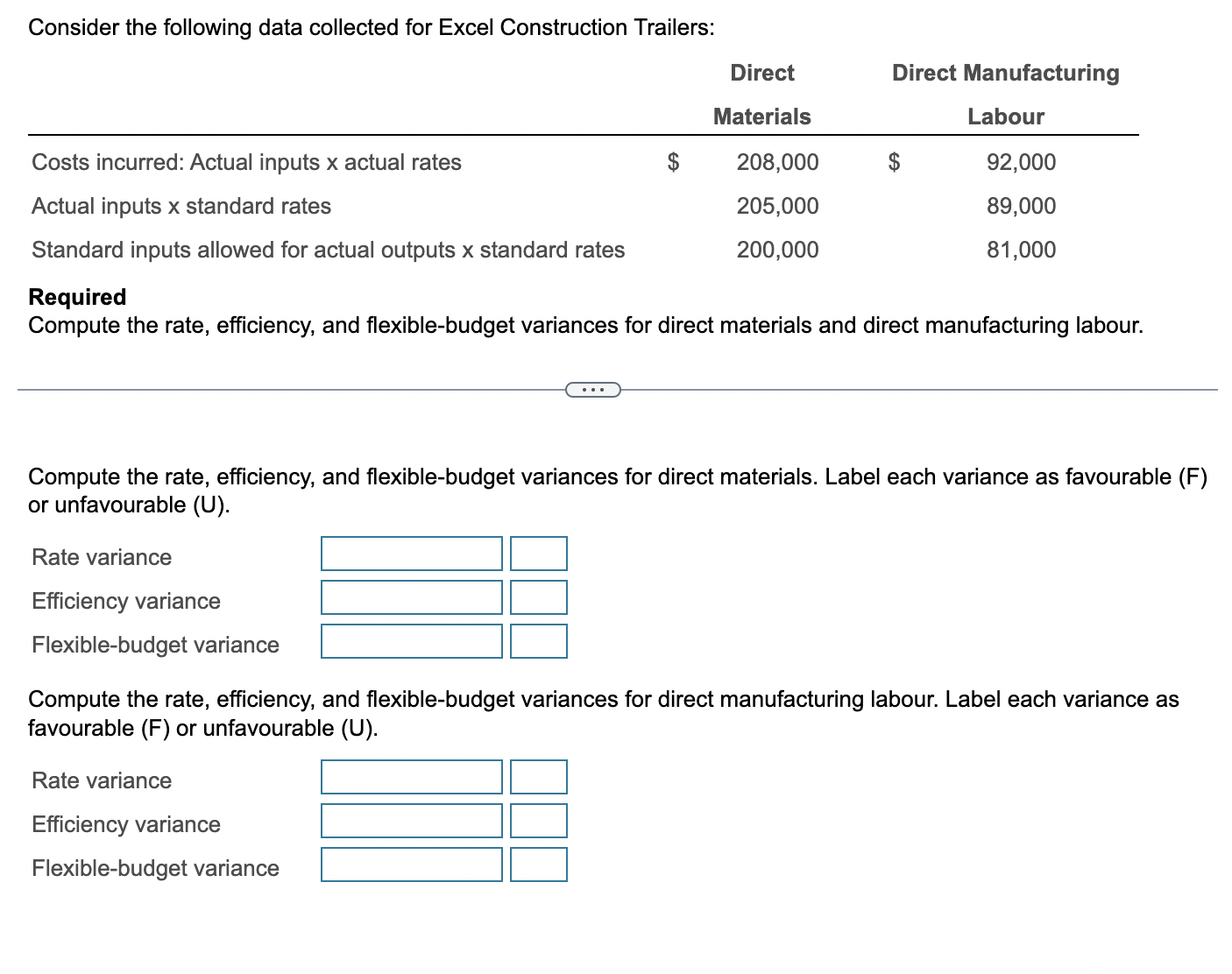Click the direct materials Rate variance amount field

point(411,554)
